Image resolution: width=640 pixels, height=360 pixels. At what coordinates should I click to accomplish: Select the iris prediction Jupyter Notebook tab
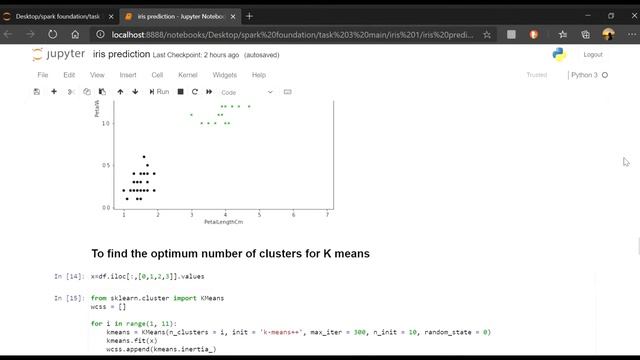(x=180, y=16)
